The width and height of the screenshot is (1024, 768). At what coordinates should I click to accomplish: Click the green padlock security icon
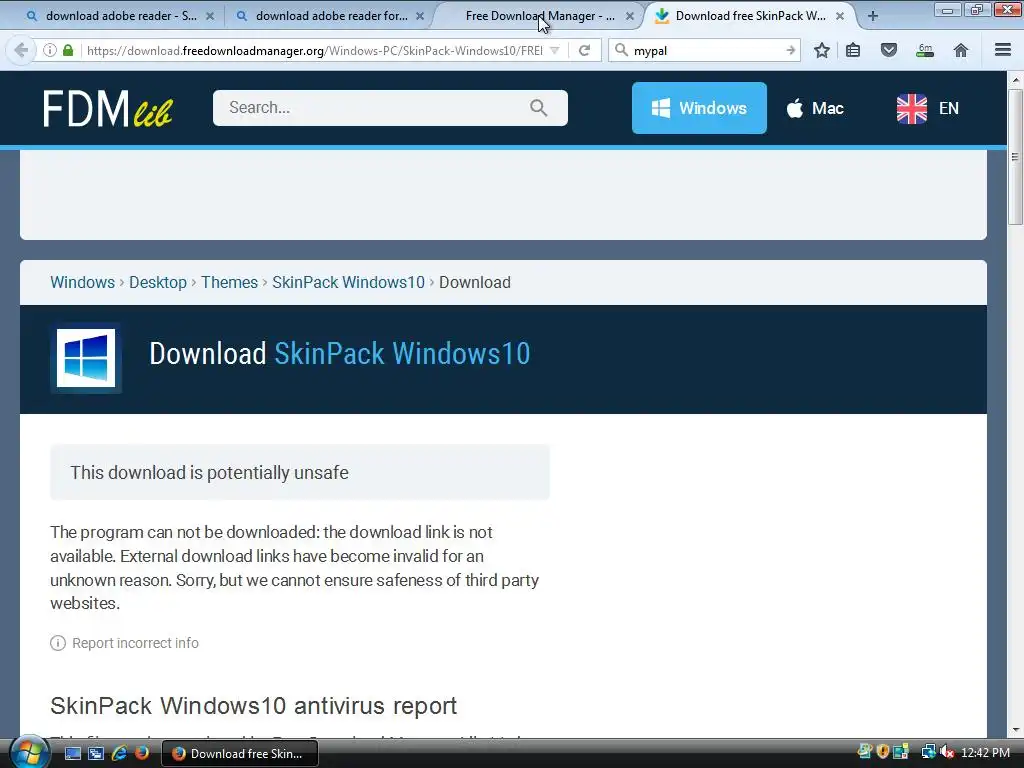click(x=68, y=50)
